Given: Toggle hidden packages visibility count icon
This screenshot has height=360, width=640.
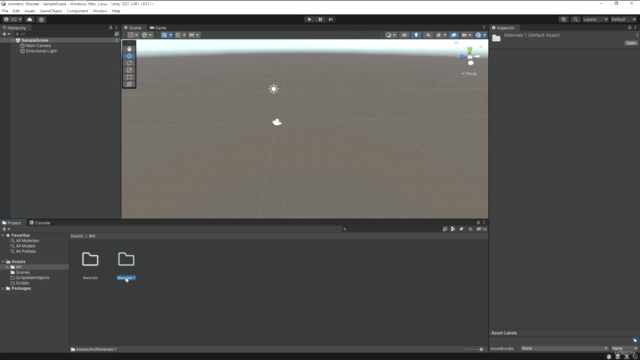Looking at the screenshot, I should pyautogui.click(x=481, y=229).
